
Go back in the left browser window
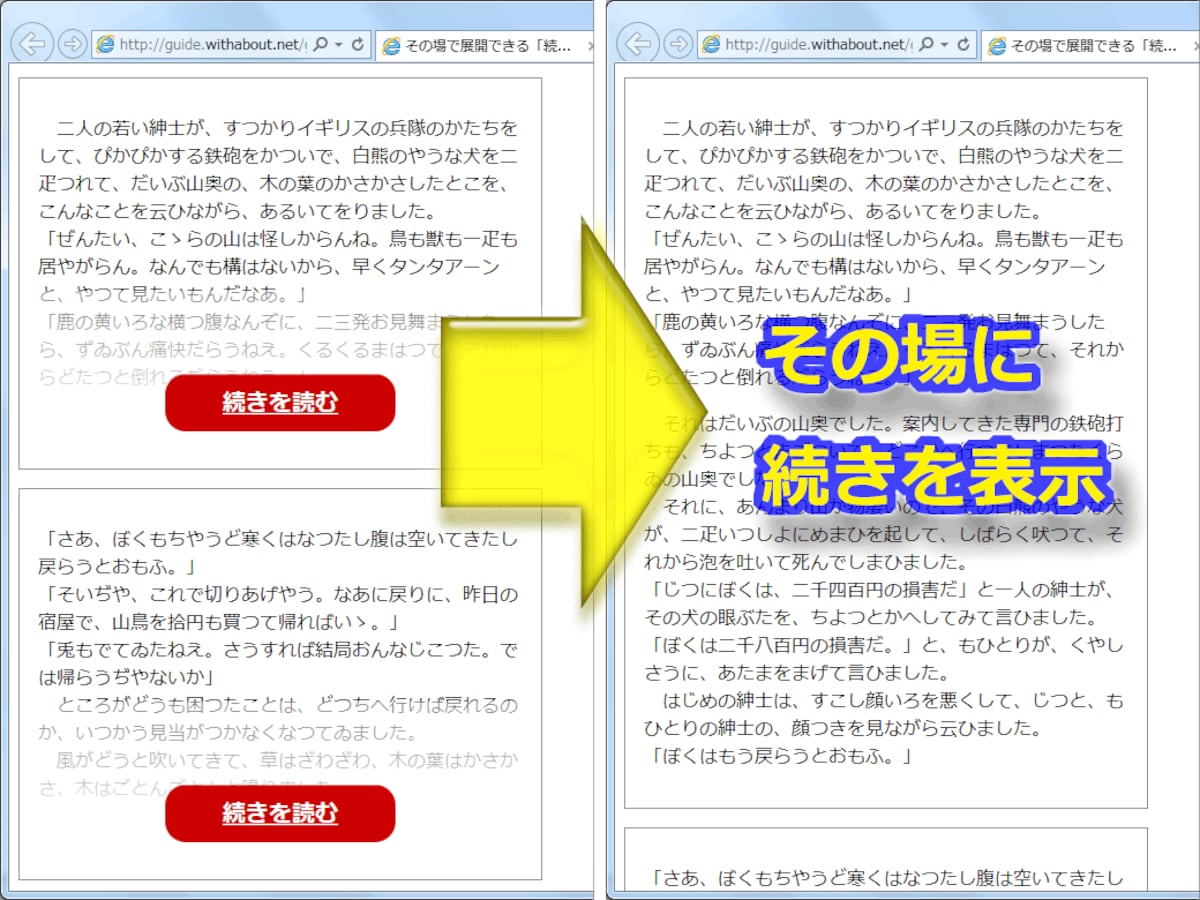pos(34,45)
